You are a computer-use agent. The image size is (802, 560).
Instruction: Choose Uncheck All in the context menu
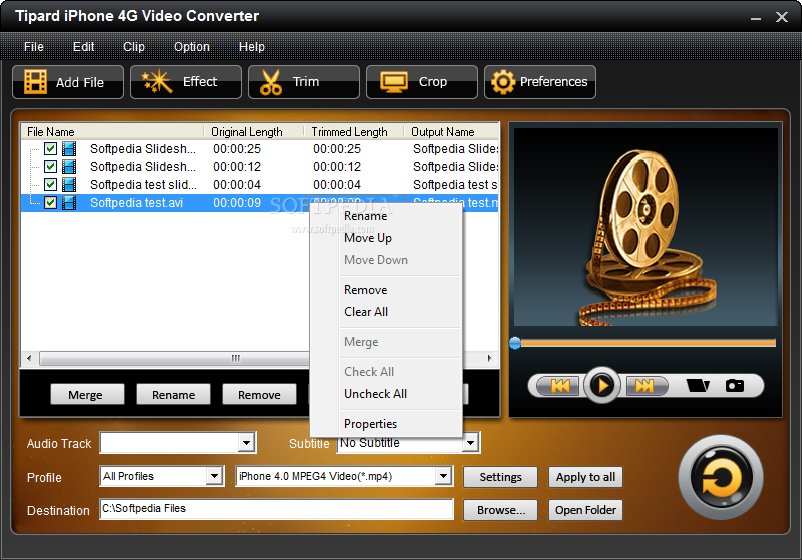[386, 394]
